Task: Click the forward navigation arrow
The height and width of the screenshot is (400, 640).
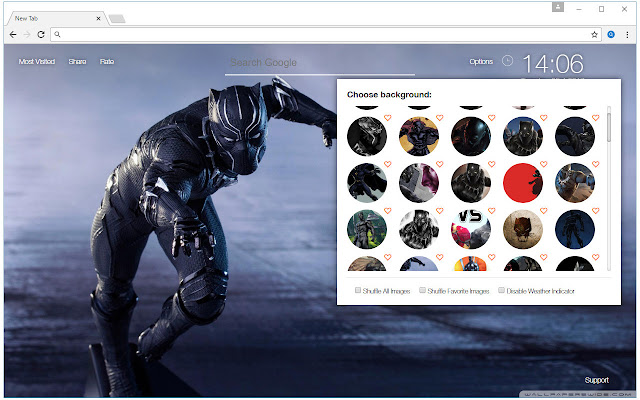Action: click(27, 35)
